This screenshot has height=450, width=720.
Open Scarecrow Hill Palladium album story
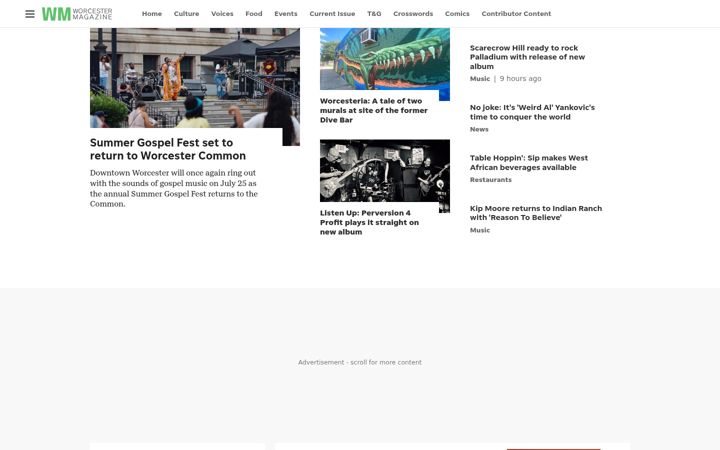coord(527,57)
